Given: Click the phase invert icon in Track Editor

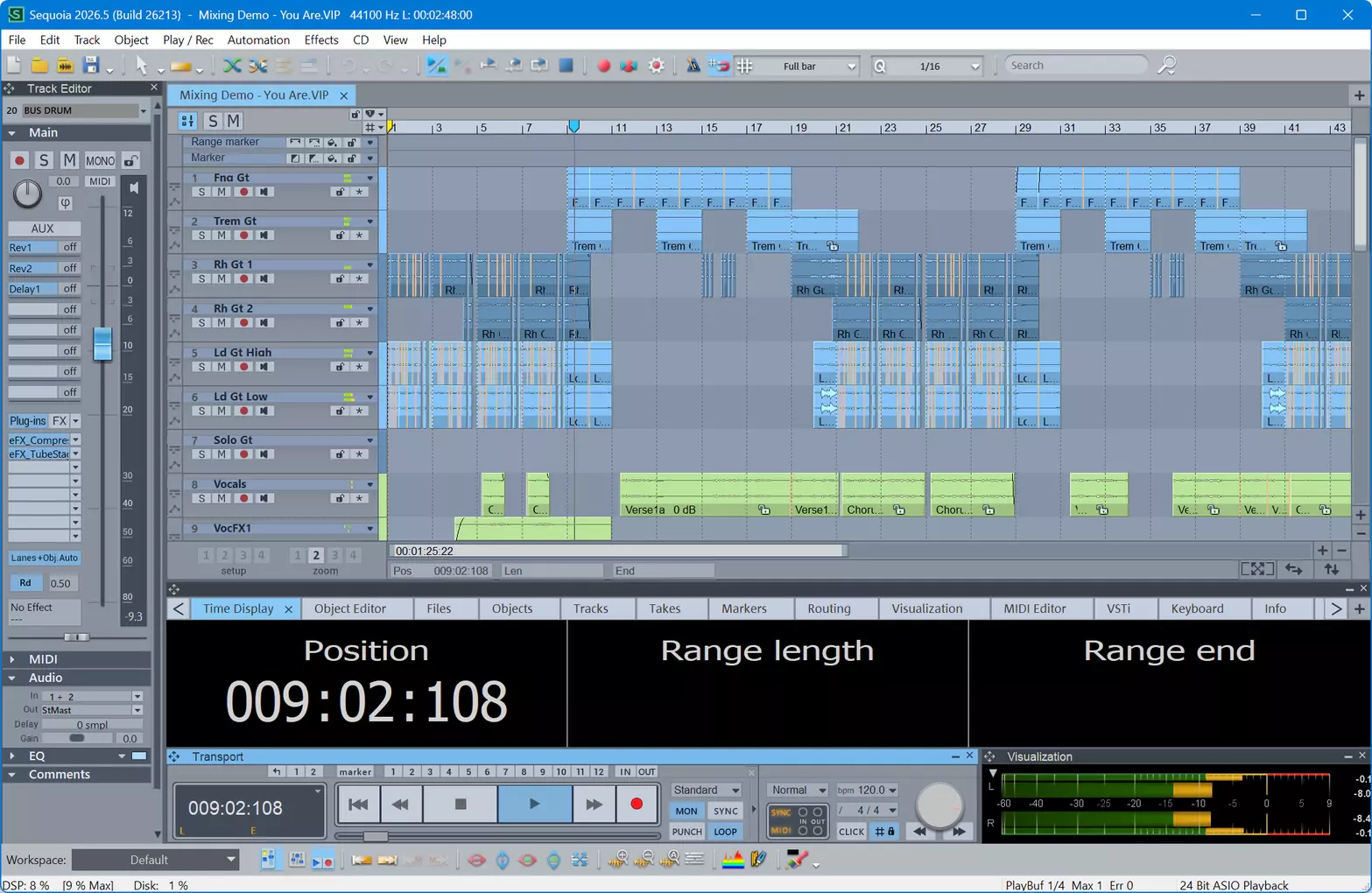Looking at the screenshot, I should (65, 203).
